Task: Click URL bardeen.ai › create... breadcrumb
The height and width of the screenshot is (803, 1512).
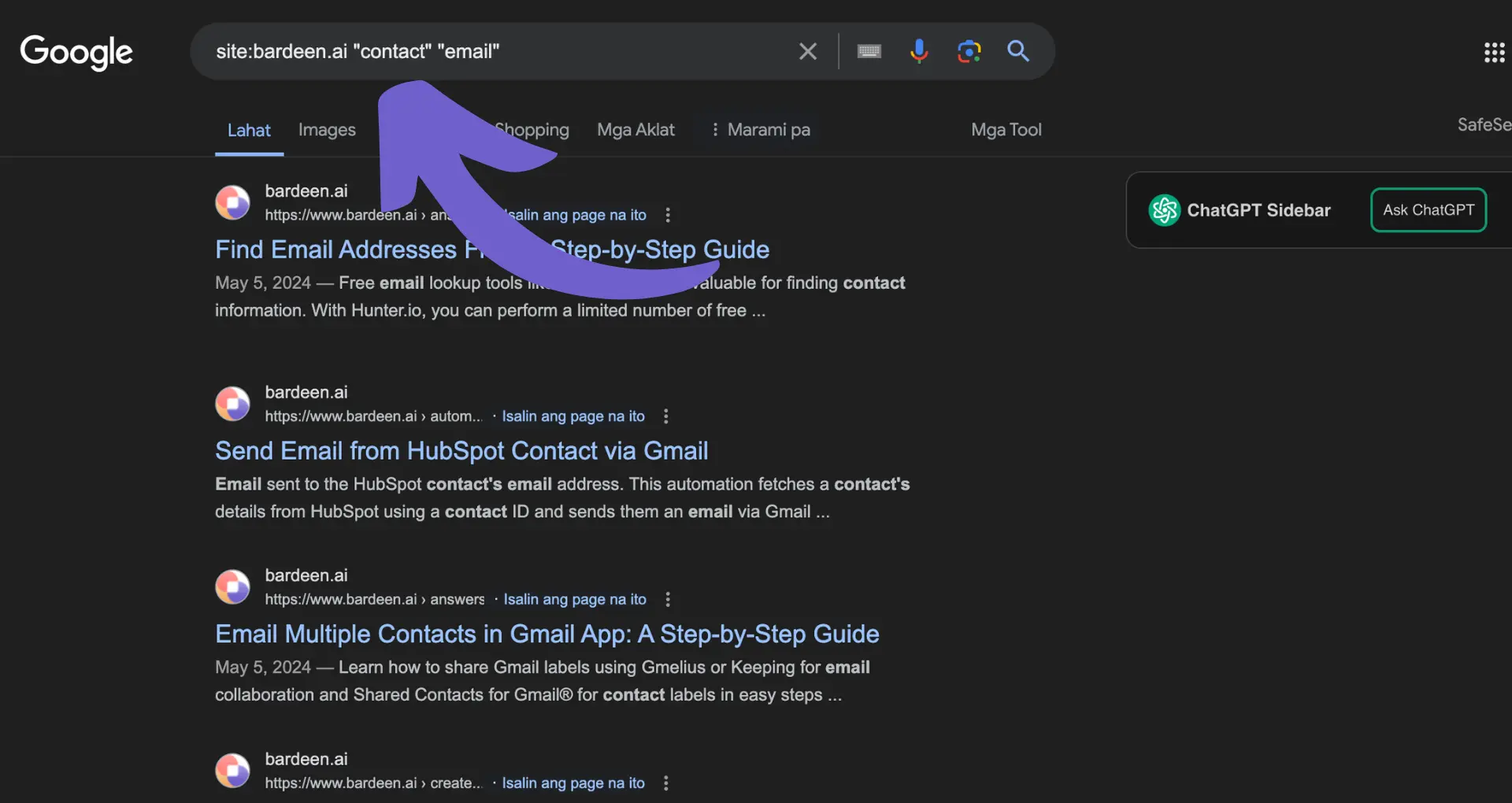Action: pyautogui.click(x=374, y=783)
